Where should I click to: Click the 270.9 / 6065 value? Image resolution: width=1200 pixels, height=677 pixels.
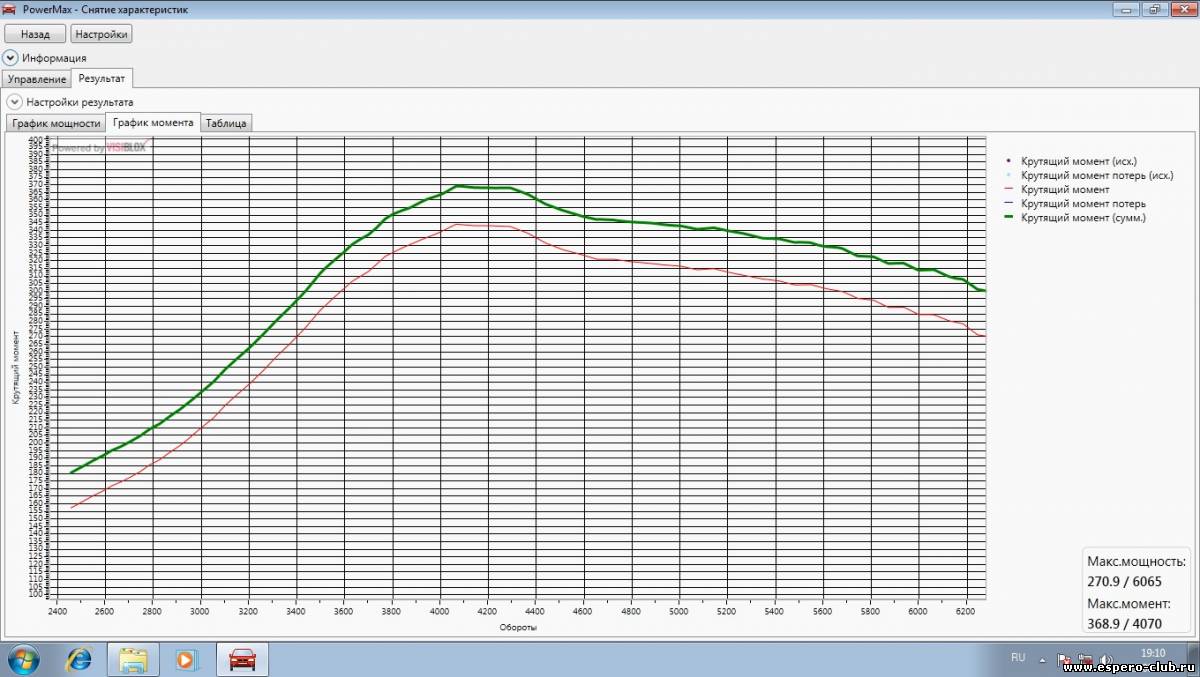coord(1124,580)
